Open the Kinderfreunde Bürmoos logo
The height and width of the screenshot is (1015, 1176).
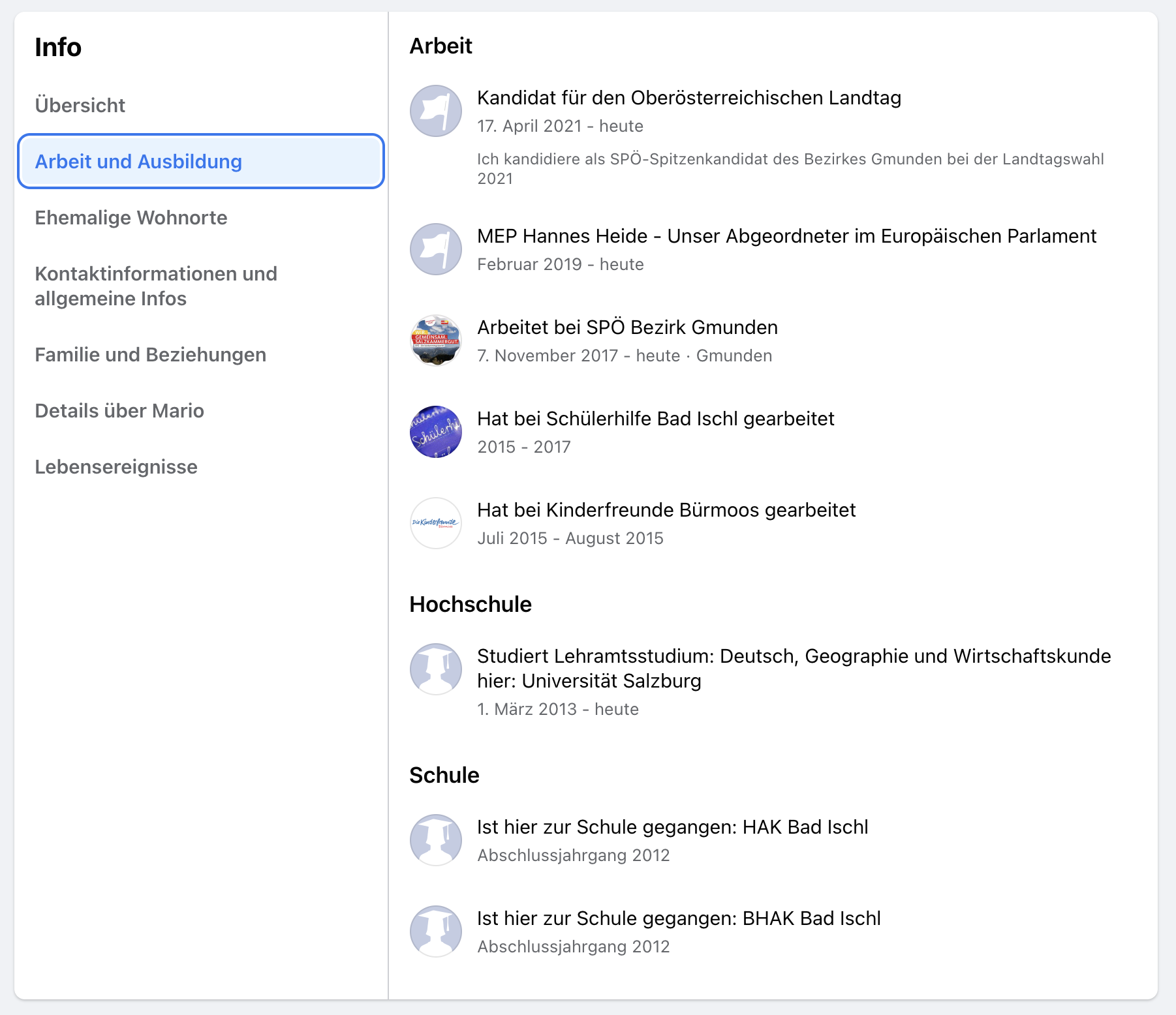click(x=436, y=523)
